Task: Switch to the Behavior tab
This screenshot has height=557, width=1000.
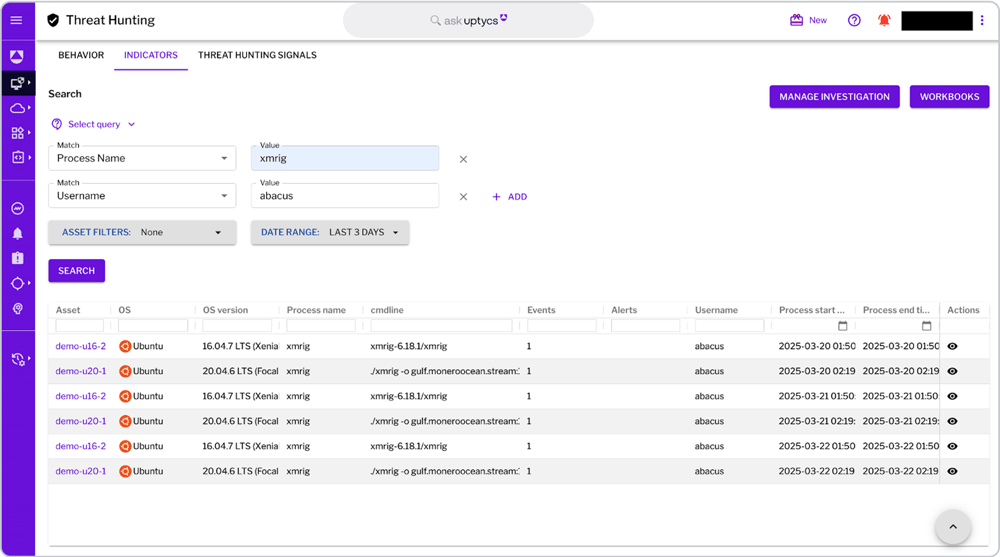Action: (x=81, y=55)
